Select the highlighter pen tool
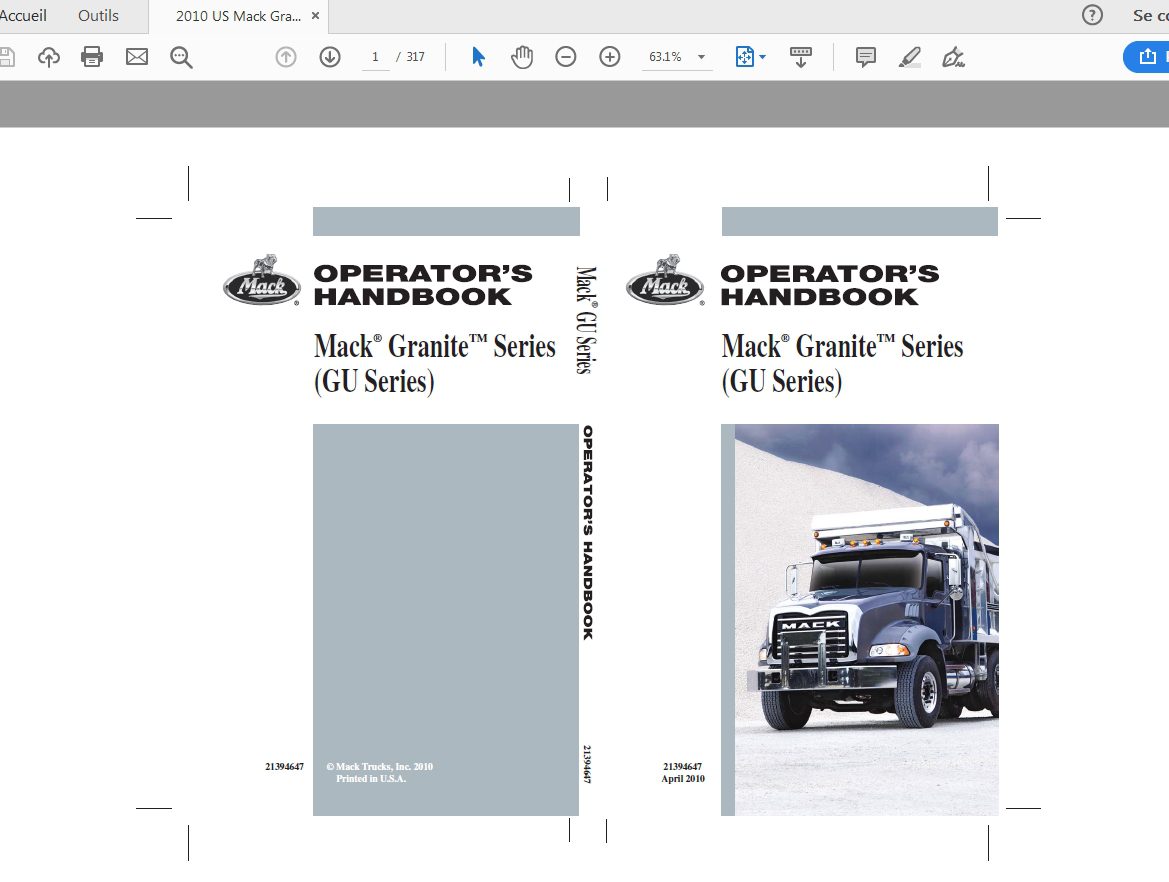 tap(910, 57)
